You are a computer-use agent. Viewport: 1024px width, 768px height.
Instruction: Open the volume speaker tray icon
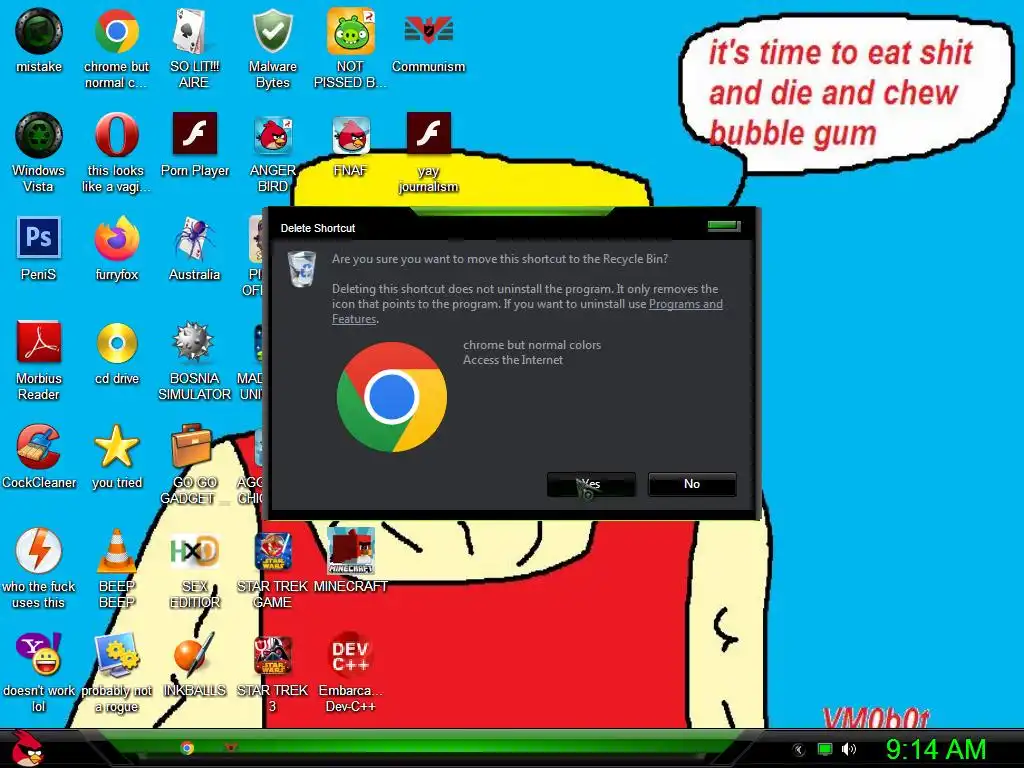[x=849, y=749]
